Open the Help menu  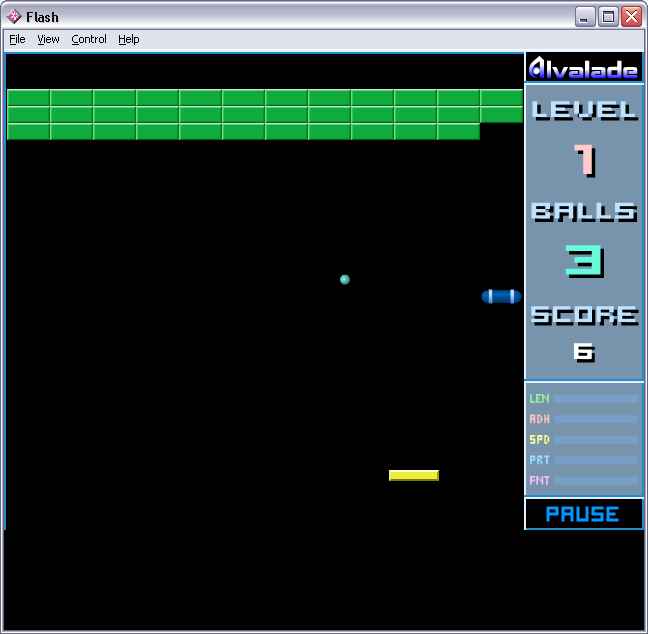pyautogui.click(x=129, y=39)
